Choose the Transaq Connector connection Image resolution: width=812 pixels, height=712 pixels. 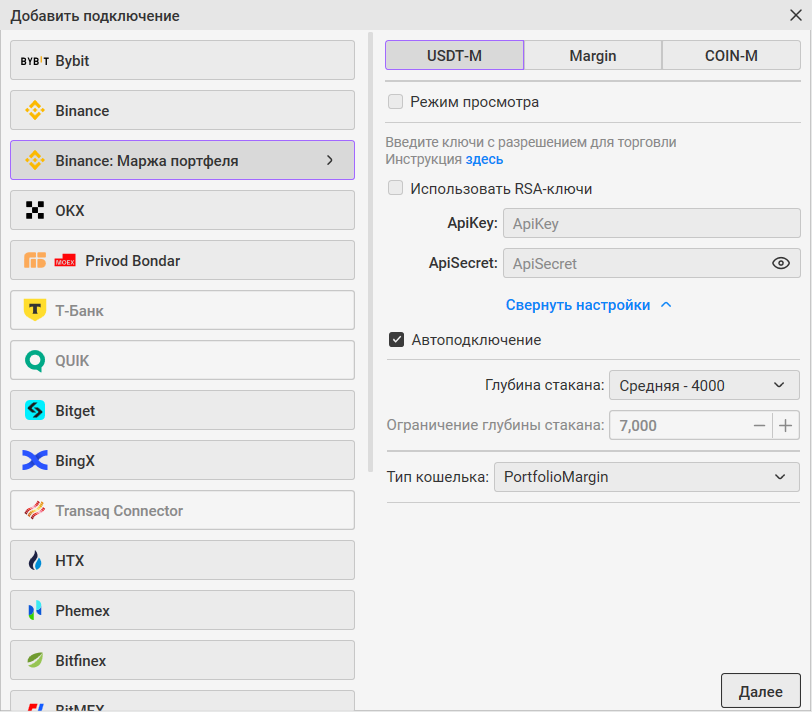tap(182, 510)
